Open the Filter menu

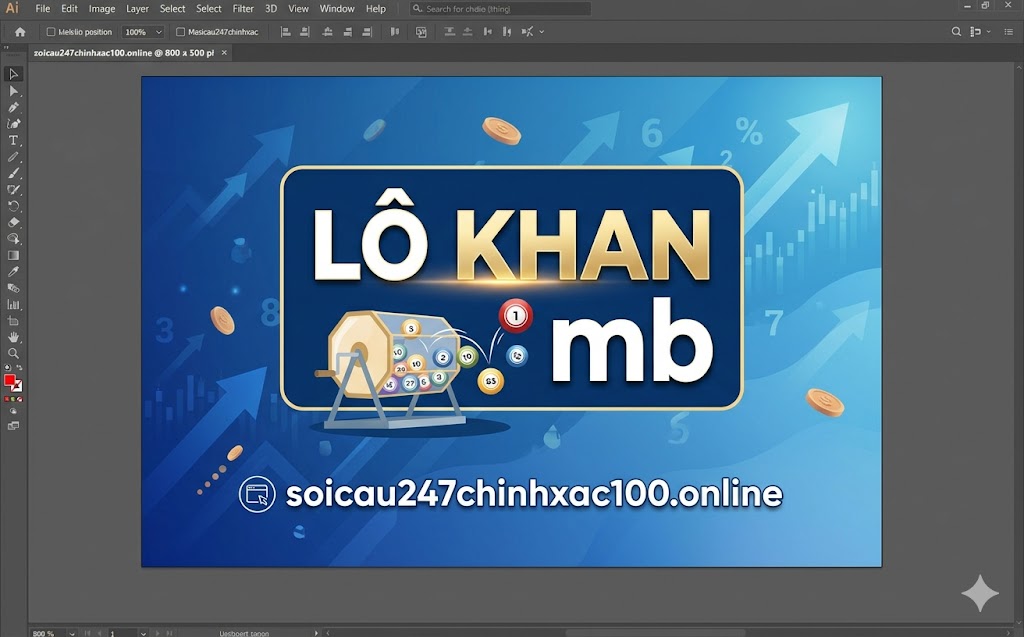[x=243, y=8]
